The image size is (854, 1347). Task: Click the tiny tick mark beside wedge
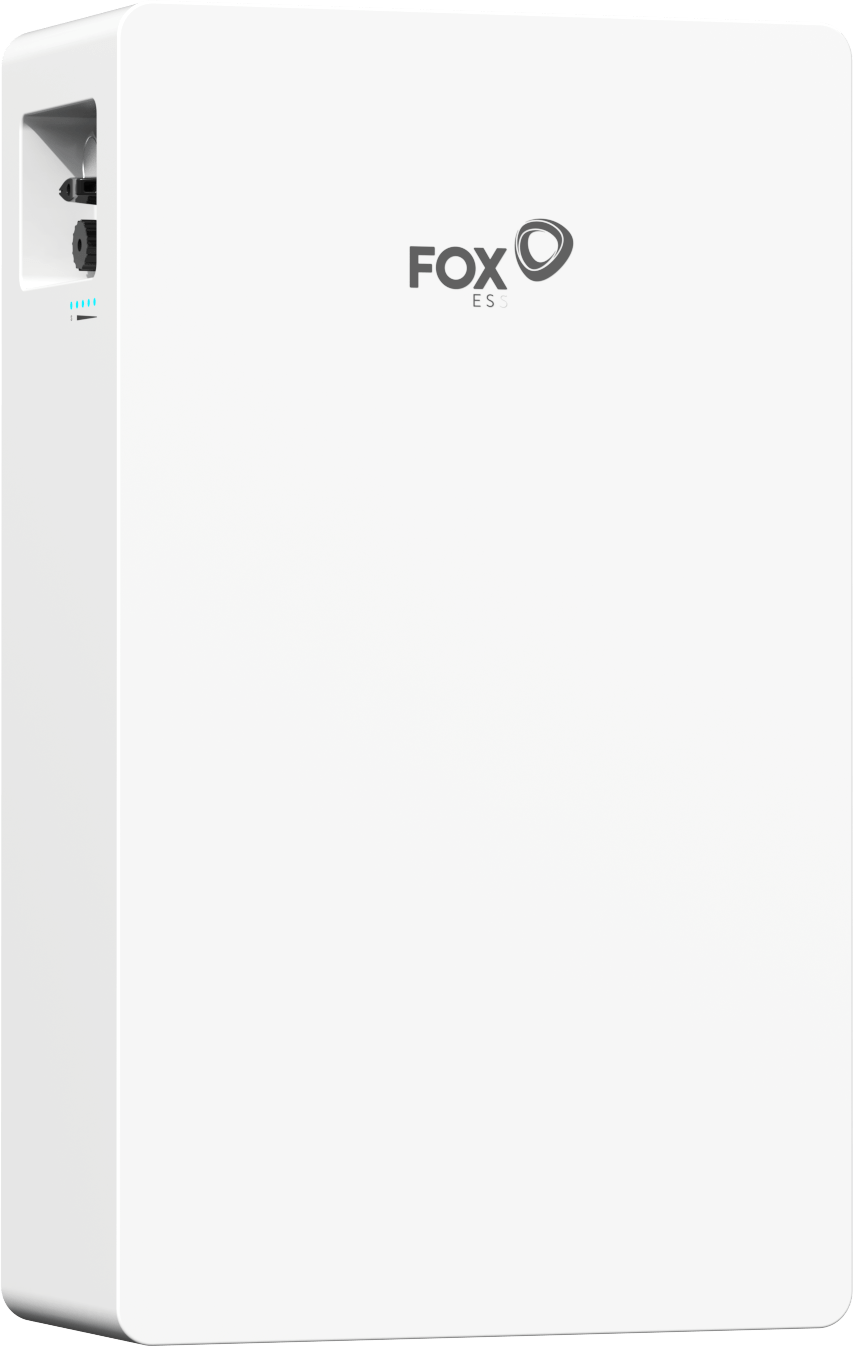tap(71, 318)
